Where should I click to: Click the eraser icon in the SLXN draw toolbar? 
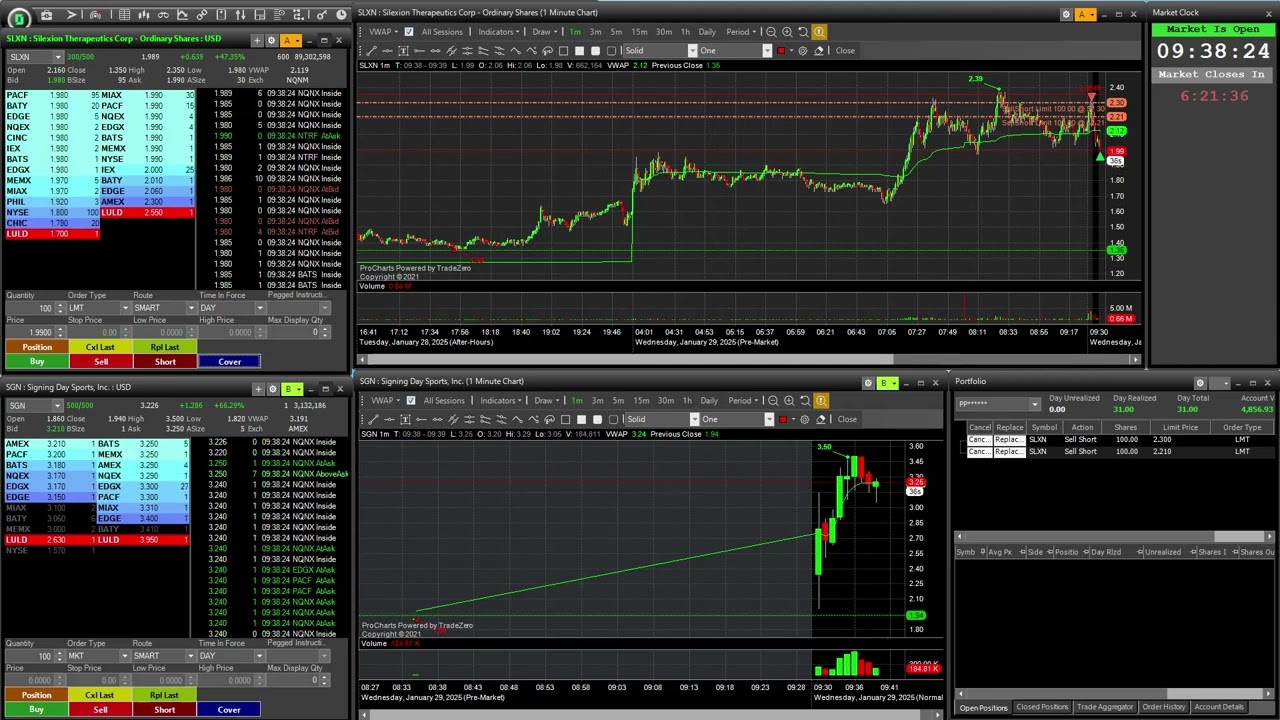point(819,51)
